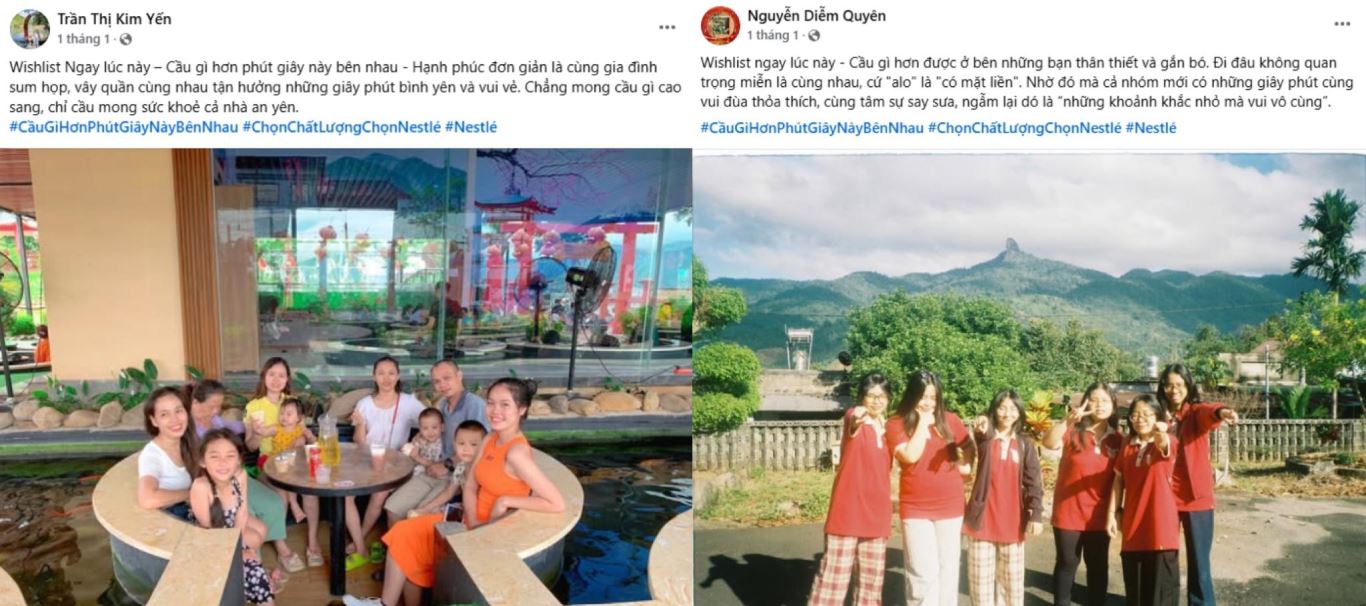Open the "1 tháng 1" timestamp on Diễm Quyên's post
This screenshot has height=606, width=1366.
pyautogui.click(x=773, y=36)
